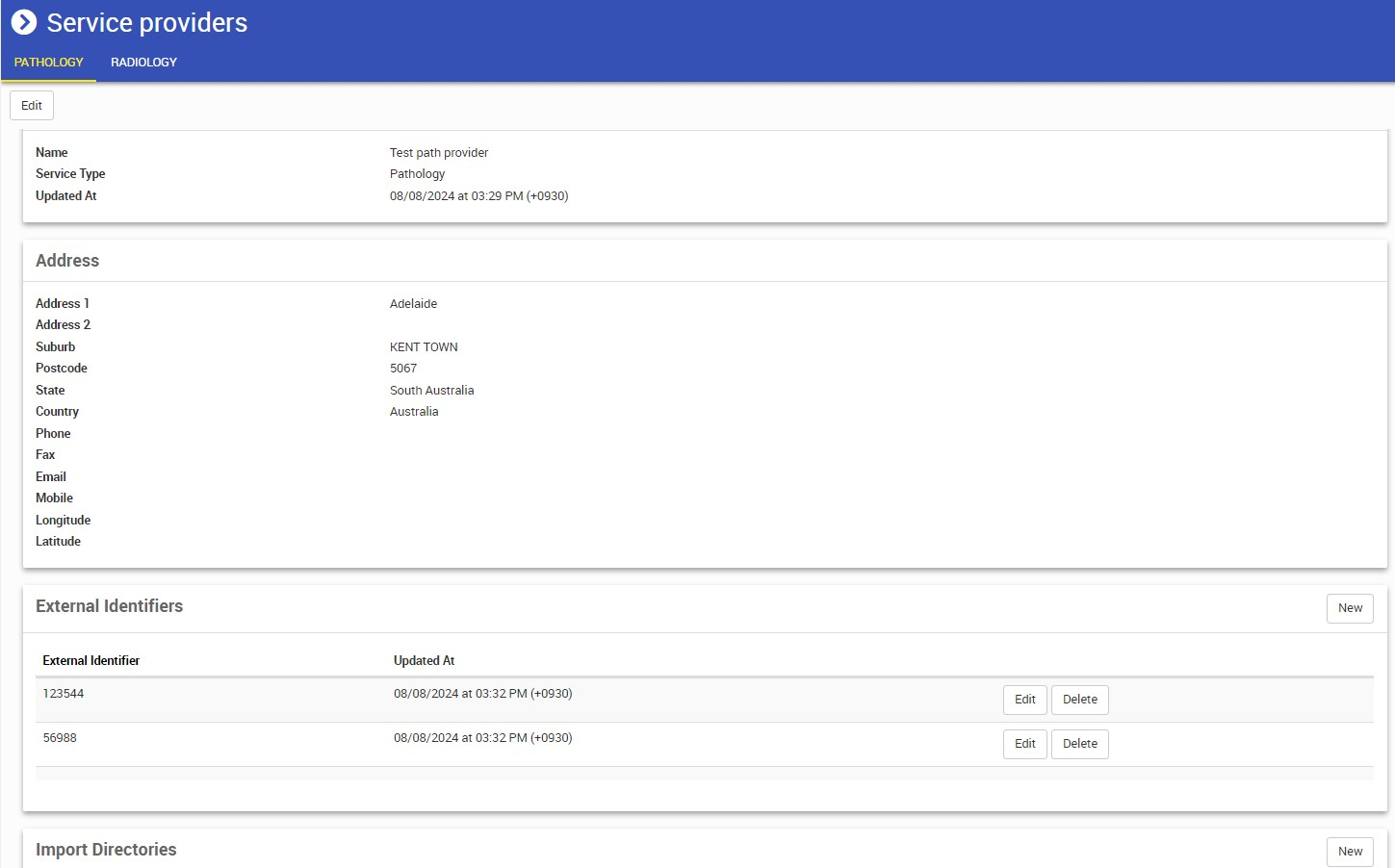
Task: Click the chevron icon beside Service providers
Action: point(24,22)
